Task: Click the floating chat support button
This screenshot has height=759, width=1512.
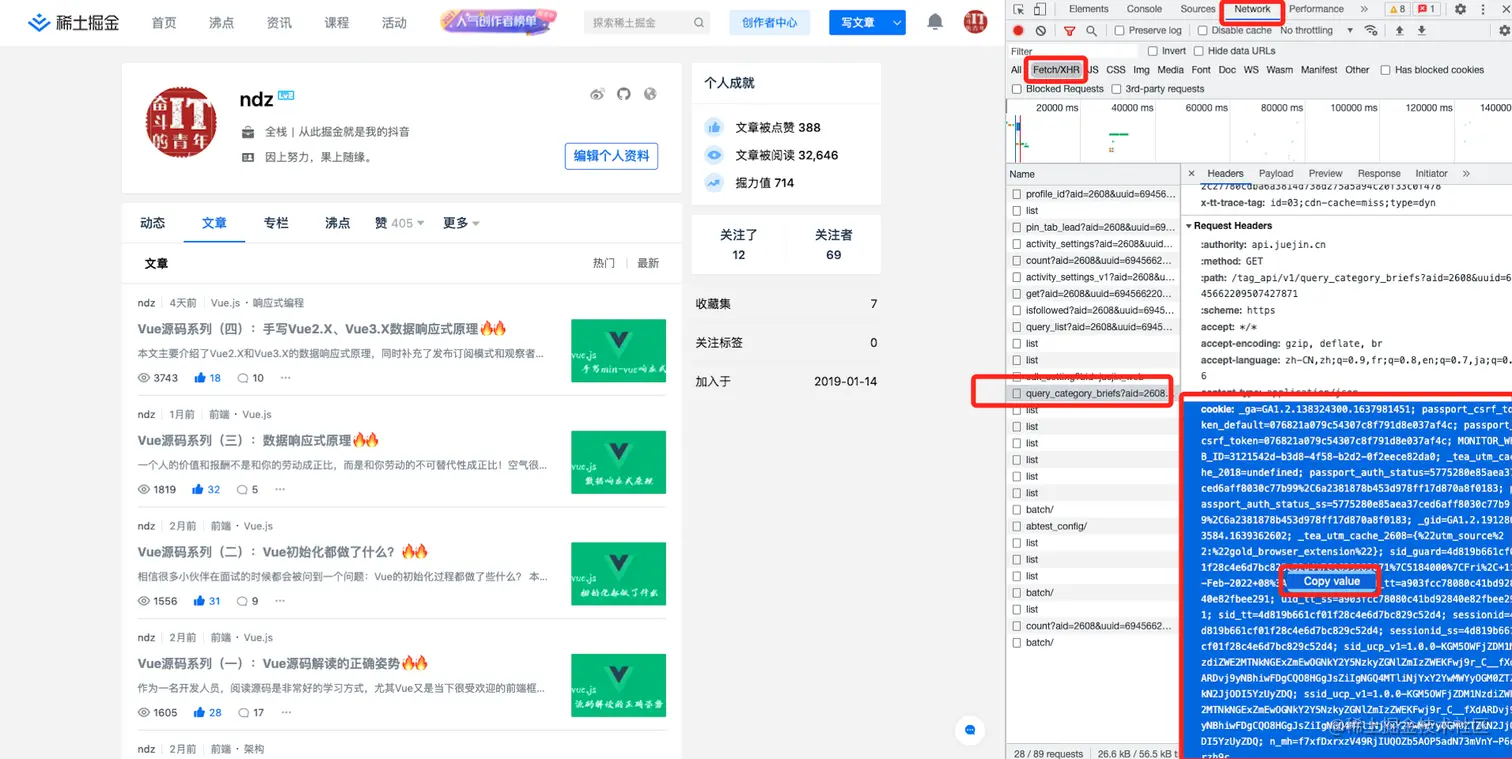Action: (968, 730)
